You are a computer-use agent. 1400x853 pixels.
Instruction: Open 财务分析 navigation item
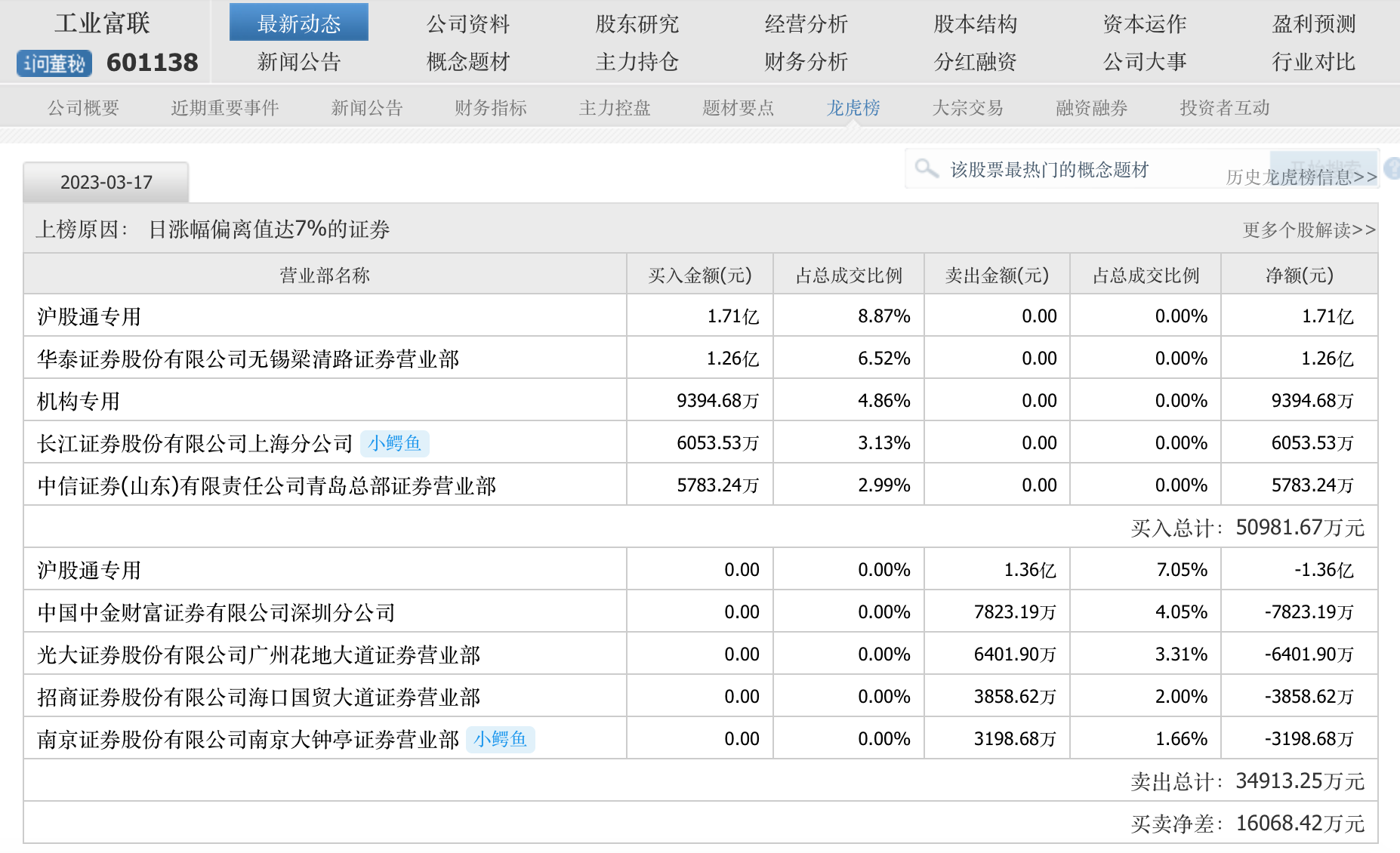(x=806, y=62)
